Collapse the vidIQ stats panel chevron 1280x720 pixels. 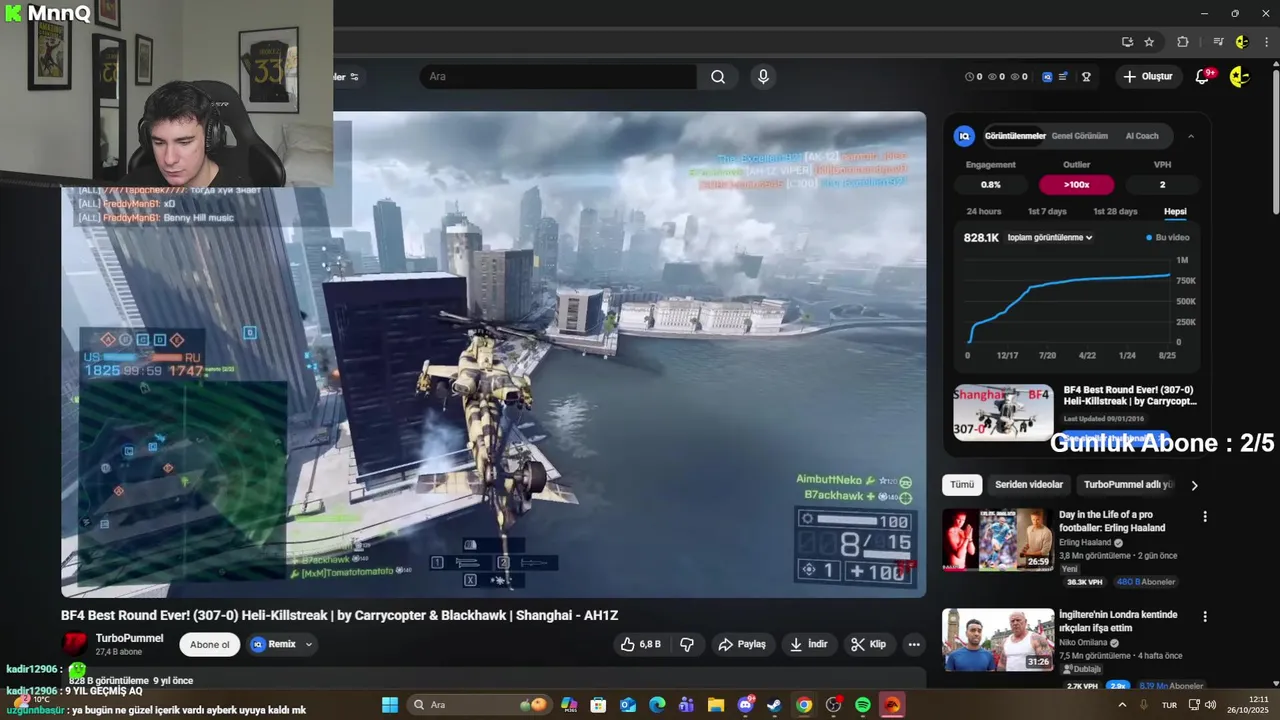[x=1190, y=136]
